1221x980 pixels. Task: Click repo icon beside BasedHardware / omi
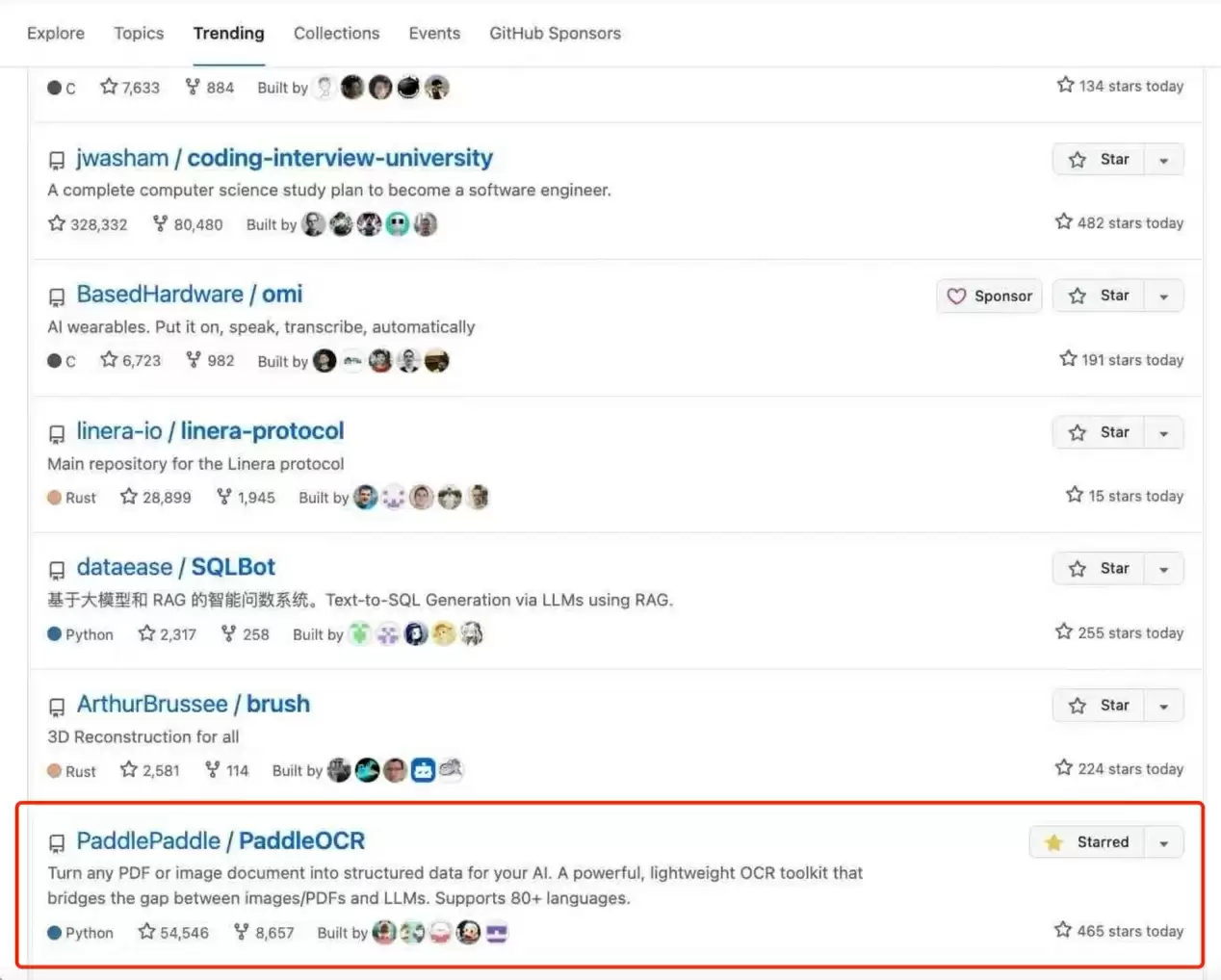point(57,297)
